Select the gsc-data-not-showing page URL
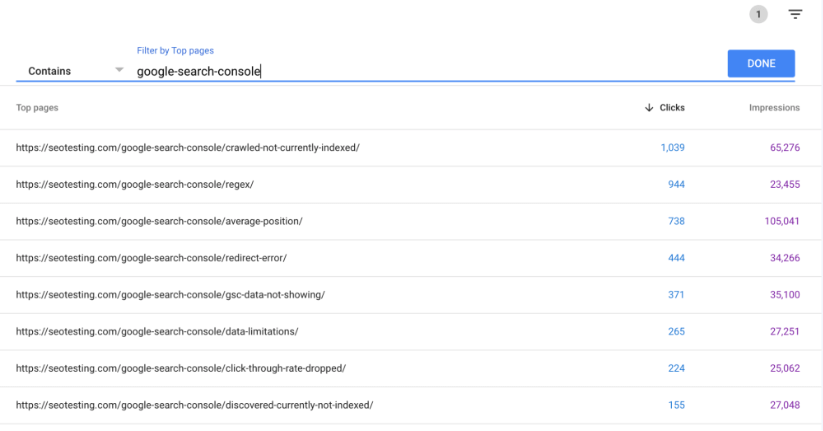 (x=171, y=295)
